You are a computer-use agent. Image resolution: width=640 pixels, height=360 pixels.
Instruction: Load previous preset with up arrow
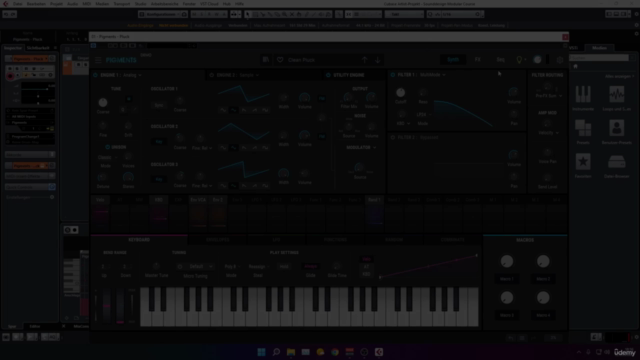click(x=364, y=60)
